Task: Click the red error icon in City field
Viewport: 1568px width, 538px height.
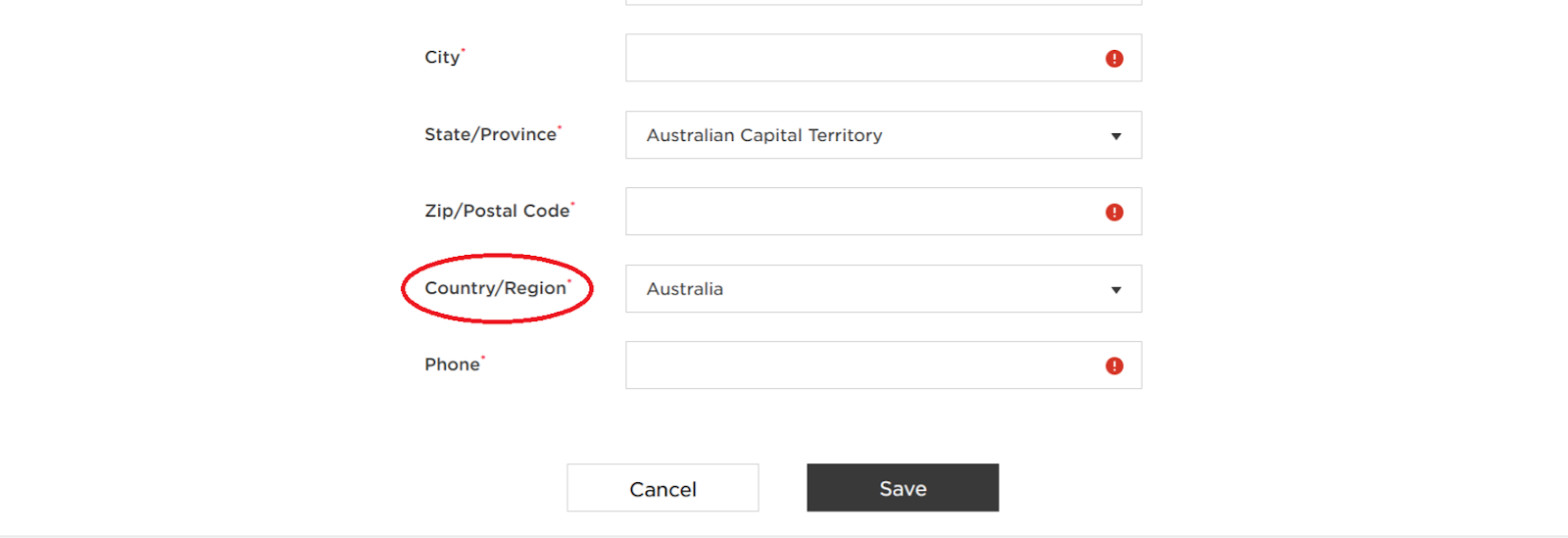Action: click(x=1114, y=59)
